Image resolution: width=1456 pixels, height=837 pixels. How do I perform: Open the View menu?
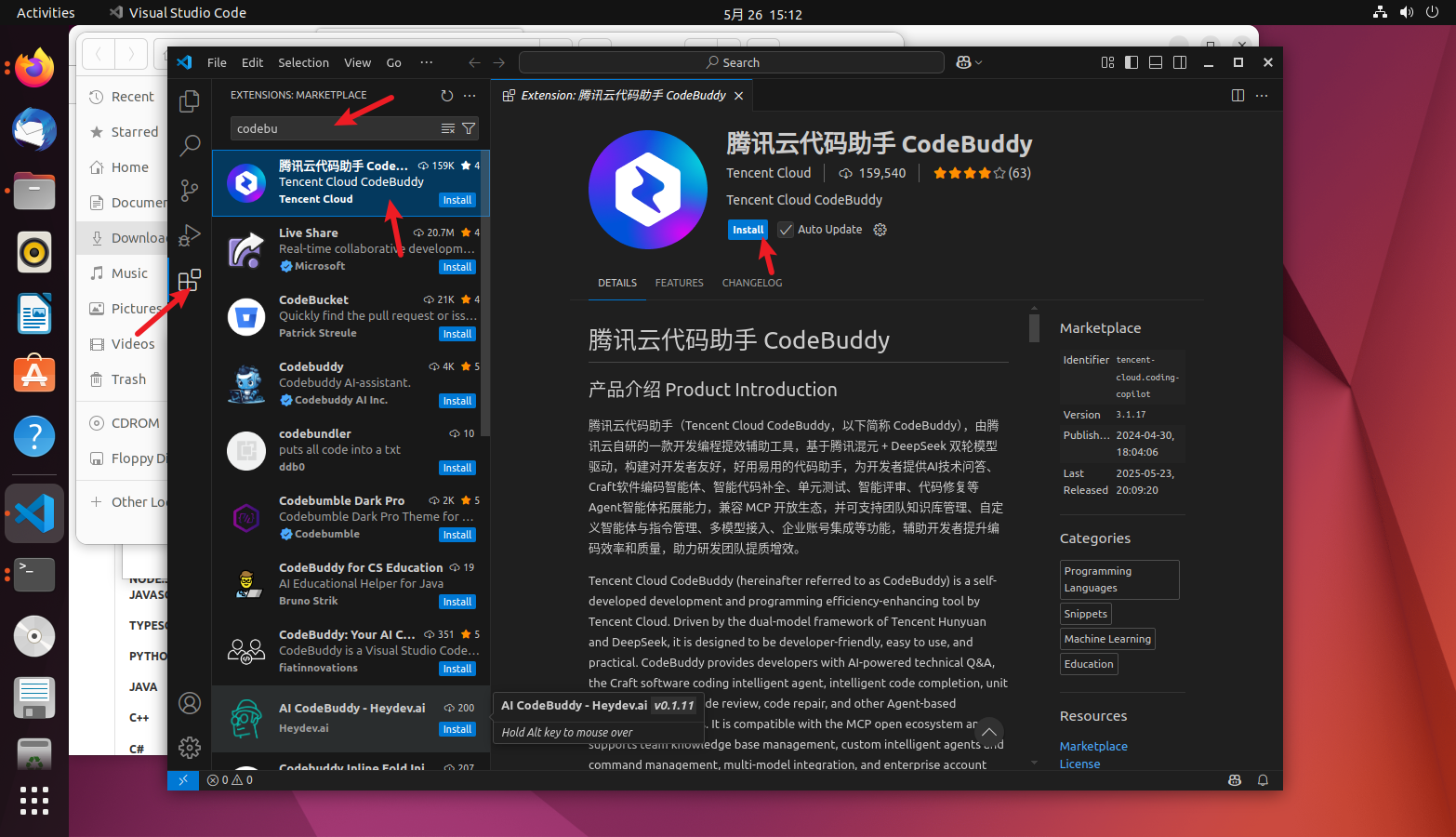tap(357, 62)
